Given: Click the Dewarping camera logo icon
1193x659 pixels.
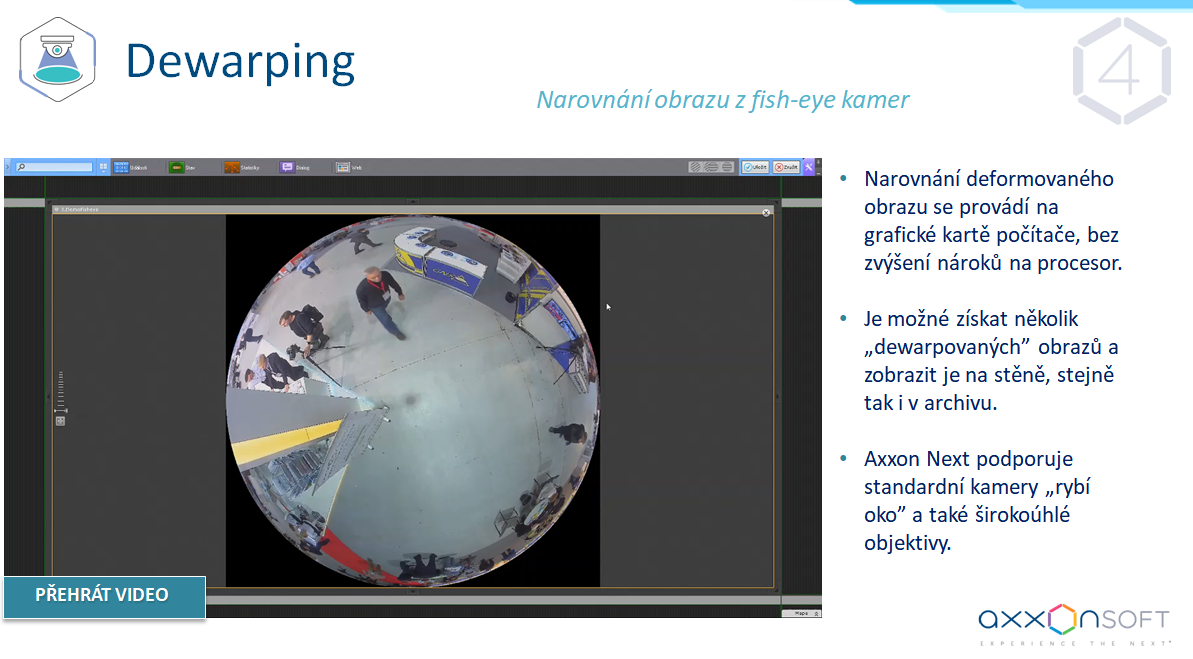Looking at the screenshot, I should [58, 60].
